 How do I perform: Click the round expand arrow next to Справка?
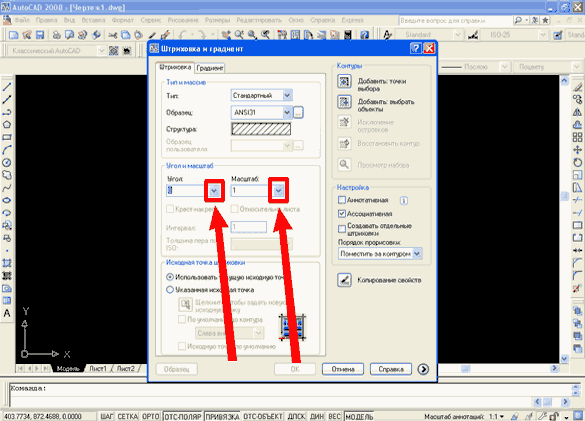point(423,369)
